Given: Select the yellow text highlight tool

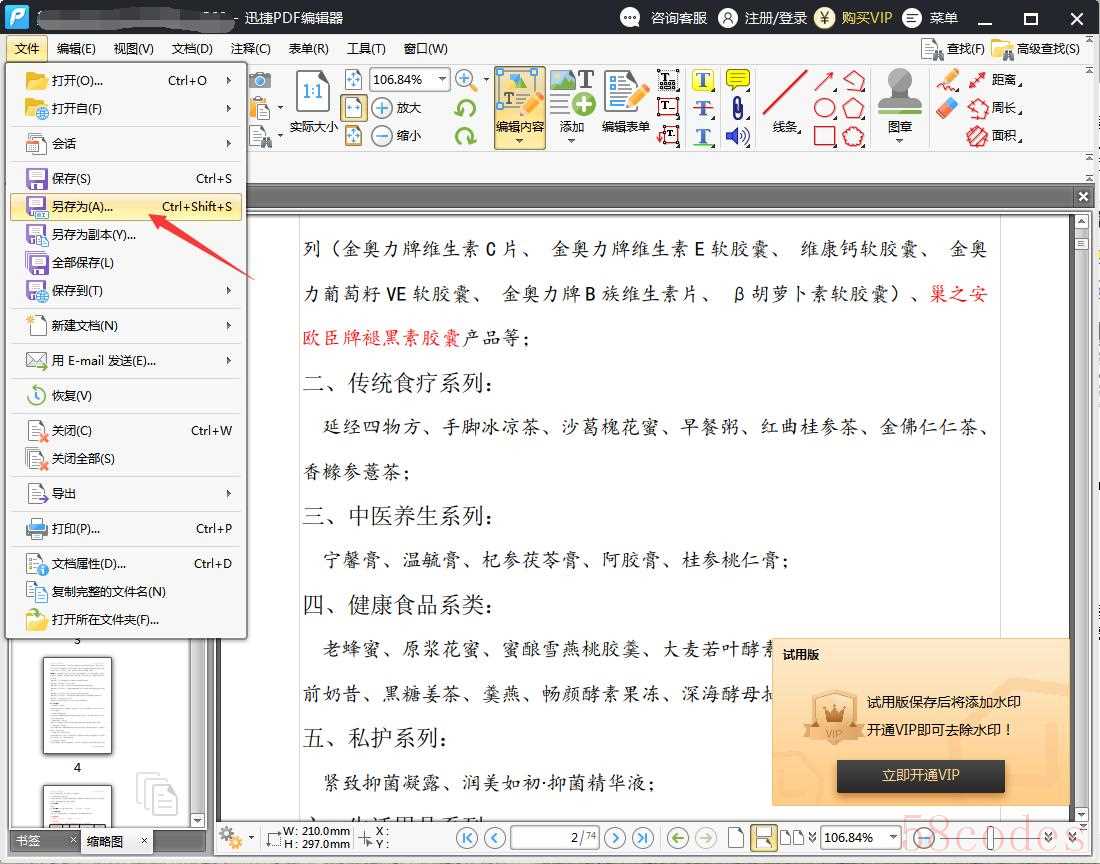Looking at the screenshot, I should click(x=704, y=80).
